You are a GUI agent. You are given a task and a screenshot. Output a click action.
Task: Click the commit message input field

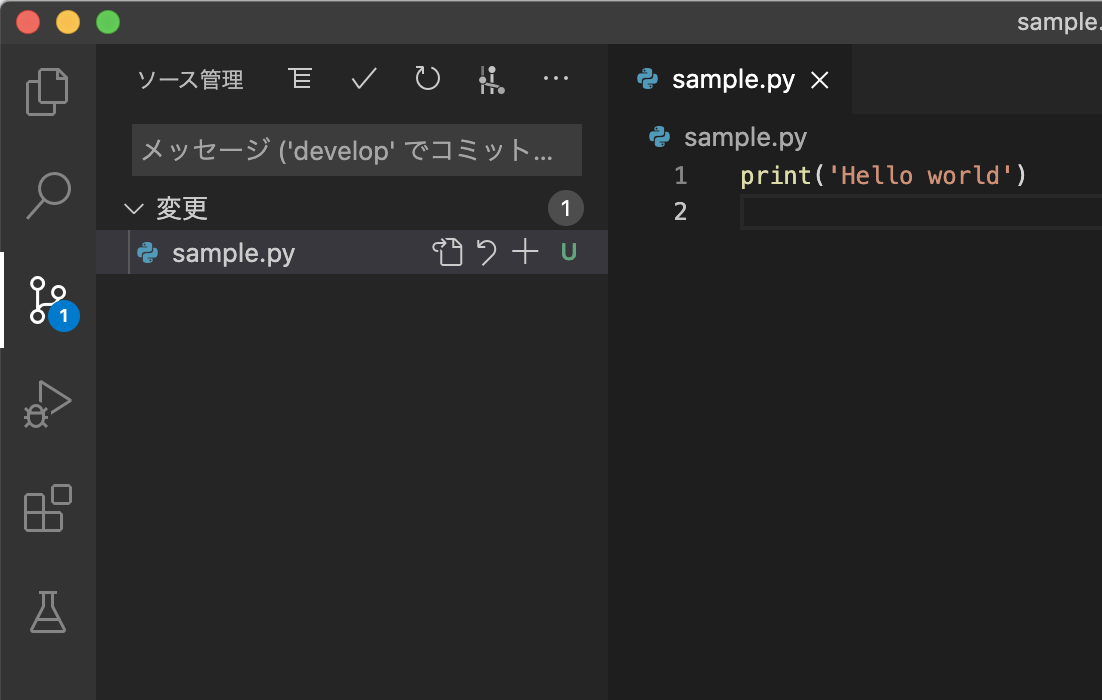click(356, 150)
